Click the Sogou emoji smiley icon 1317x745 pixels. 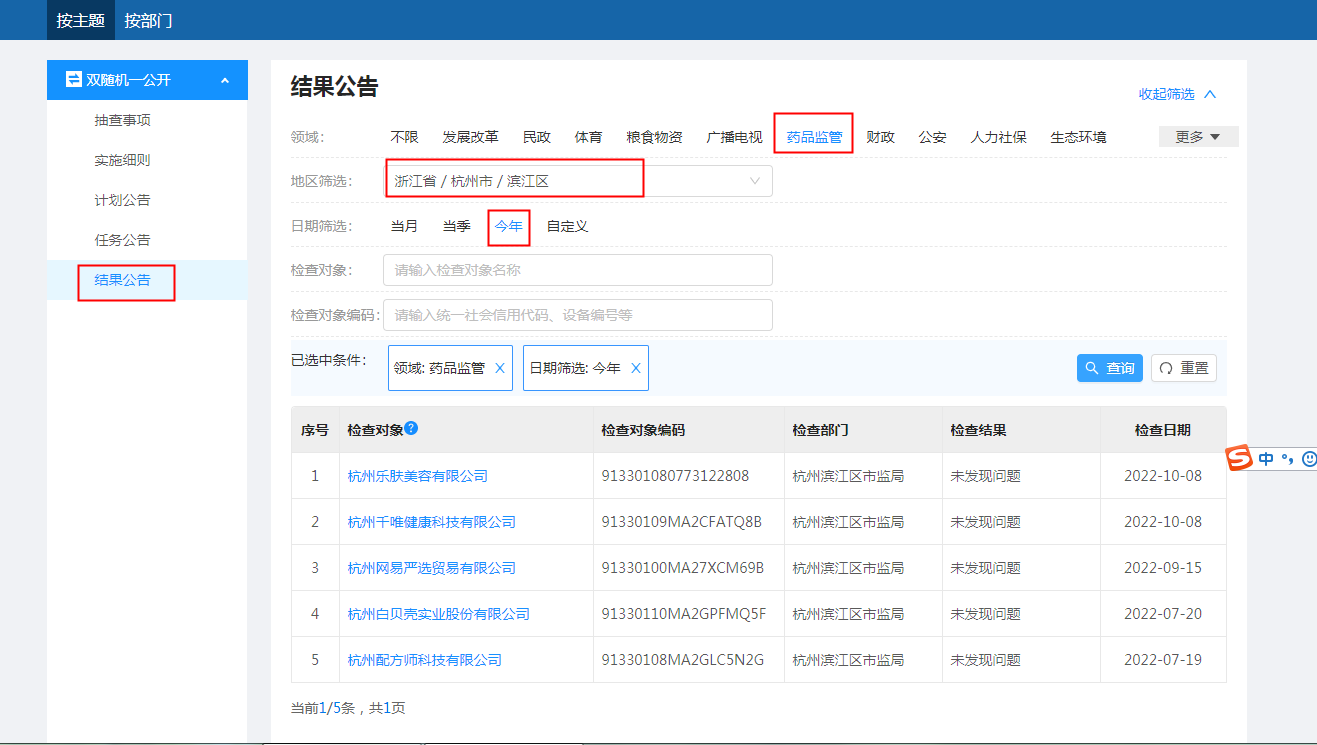click(x=1308, y=459)
